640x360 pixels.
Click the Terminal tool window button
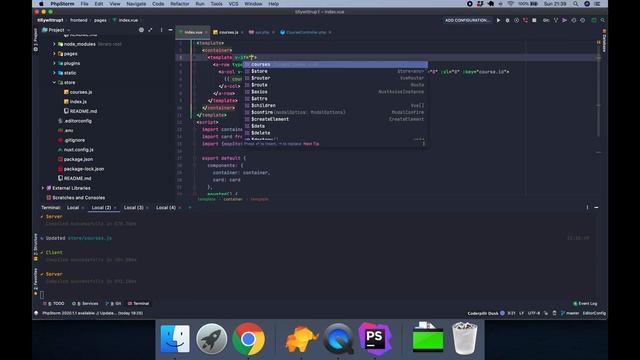pos(139,303)
